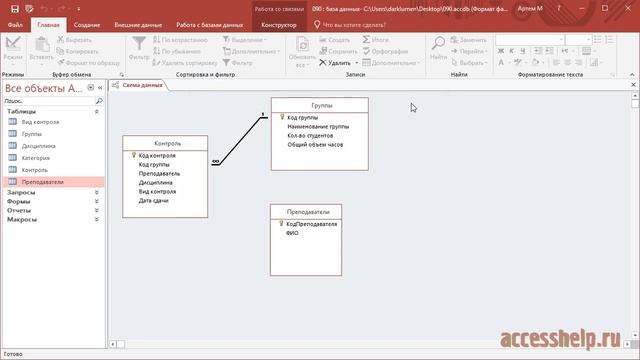The width and height of the screenshot is (640, 360).
Task: Toggle italic К formatting
Action: pyautogui.click(x=511, y=51)
